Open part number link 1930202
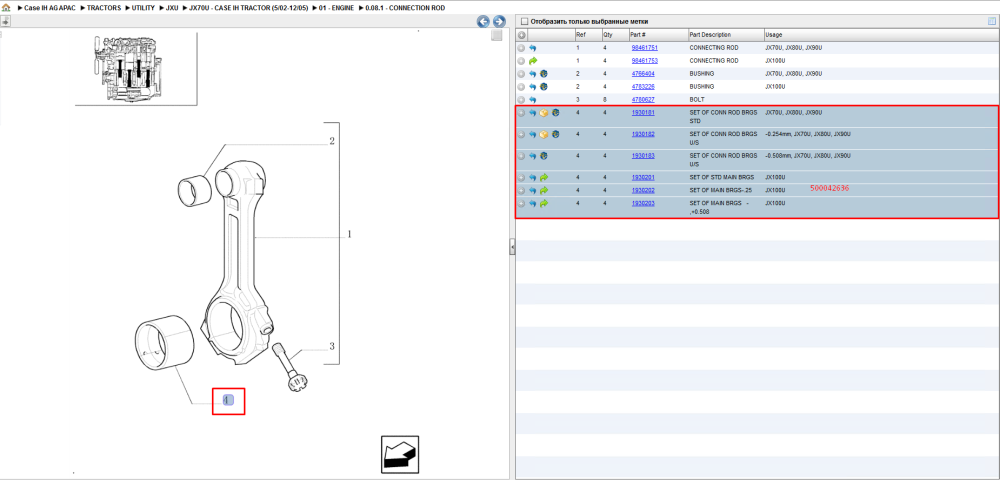The width and height of the screenshot is (1000, 480). point(643,191)
